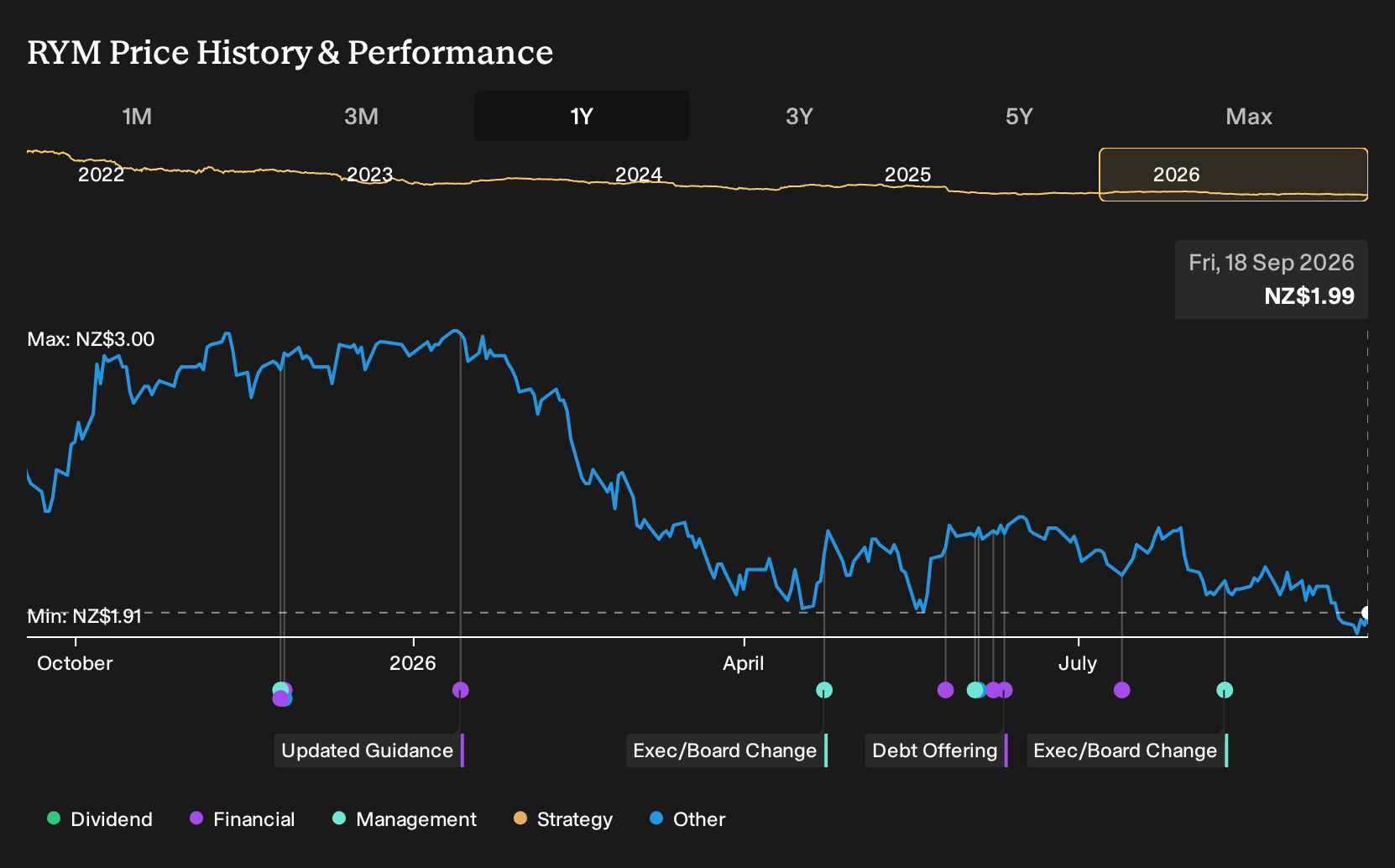1395x868 pixels.
Task: Toggle the Management legend filter
Action: point(405,819)
